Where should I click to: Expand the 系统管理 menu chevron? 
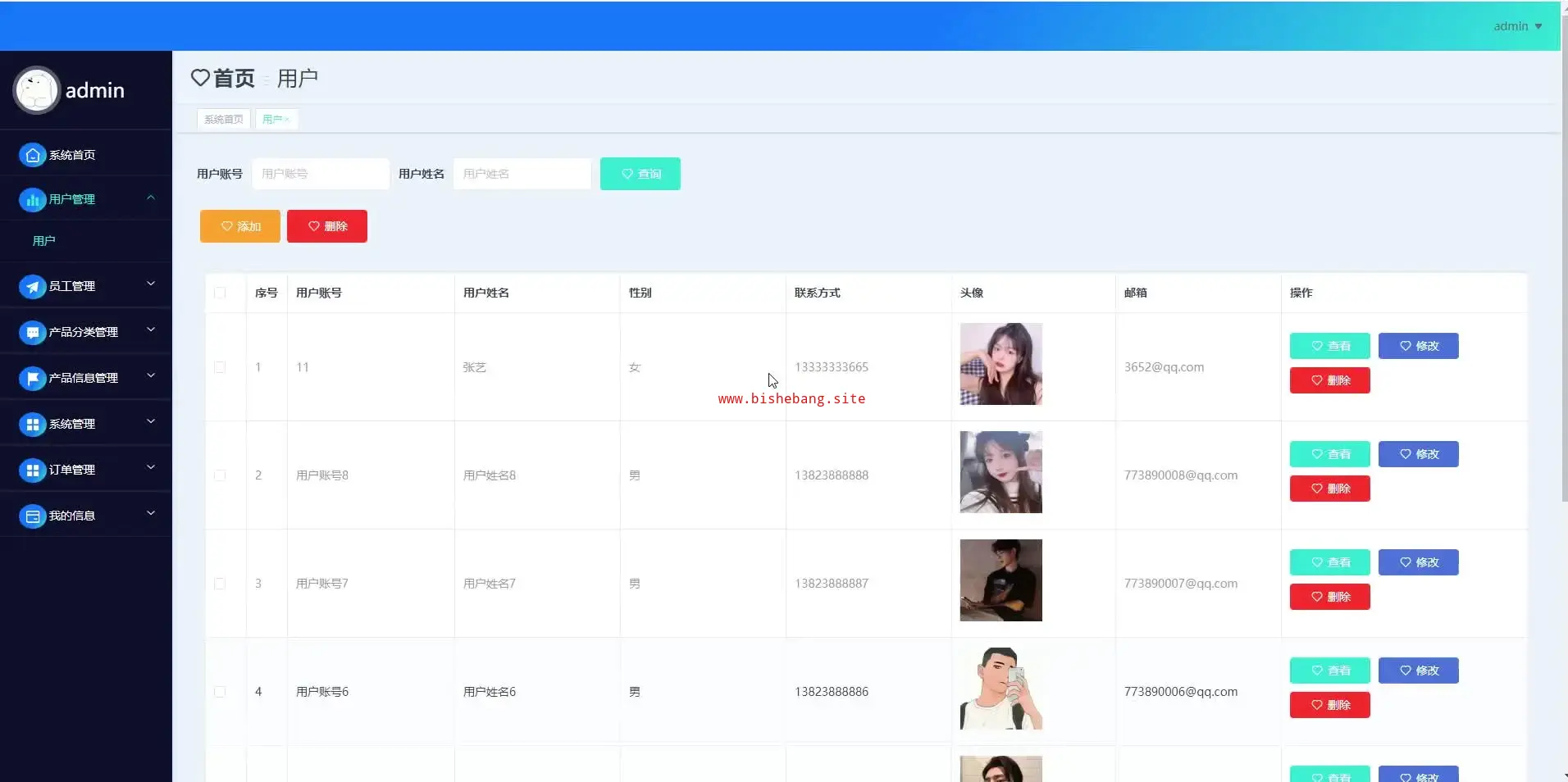151,421
